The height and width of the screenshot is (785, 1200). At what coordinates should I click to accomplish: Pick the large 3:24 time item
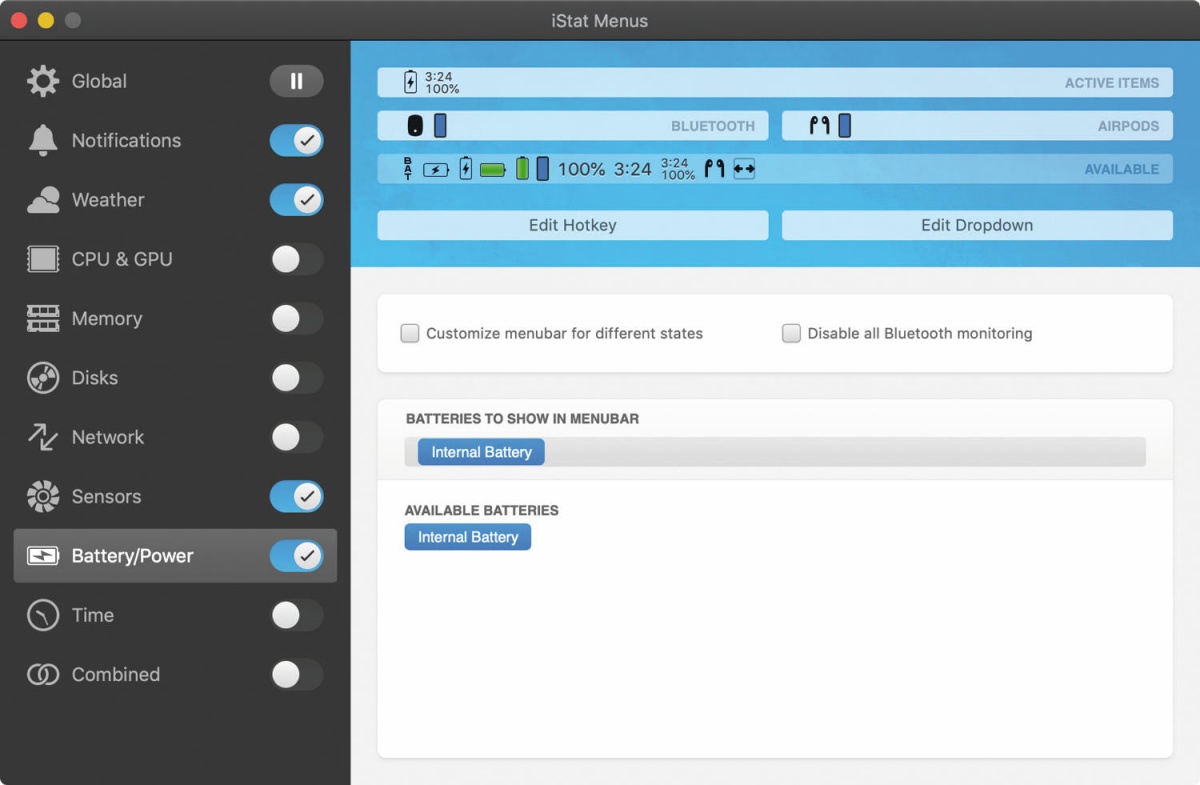tap(633, 169)
